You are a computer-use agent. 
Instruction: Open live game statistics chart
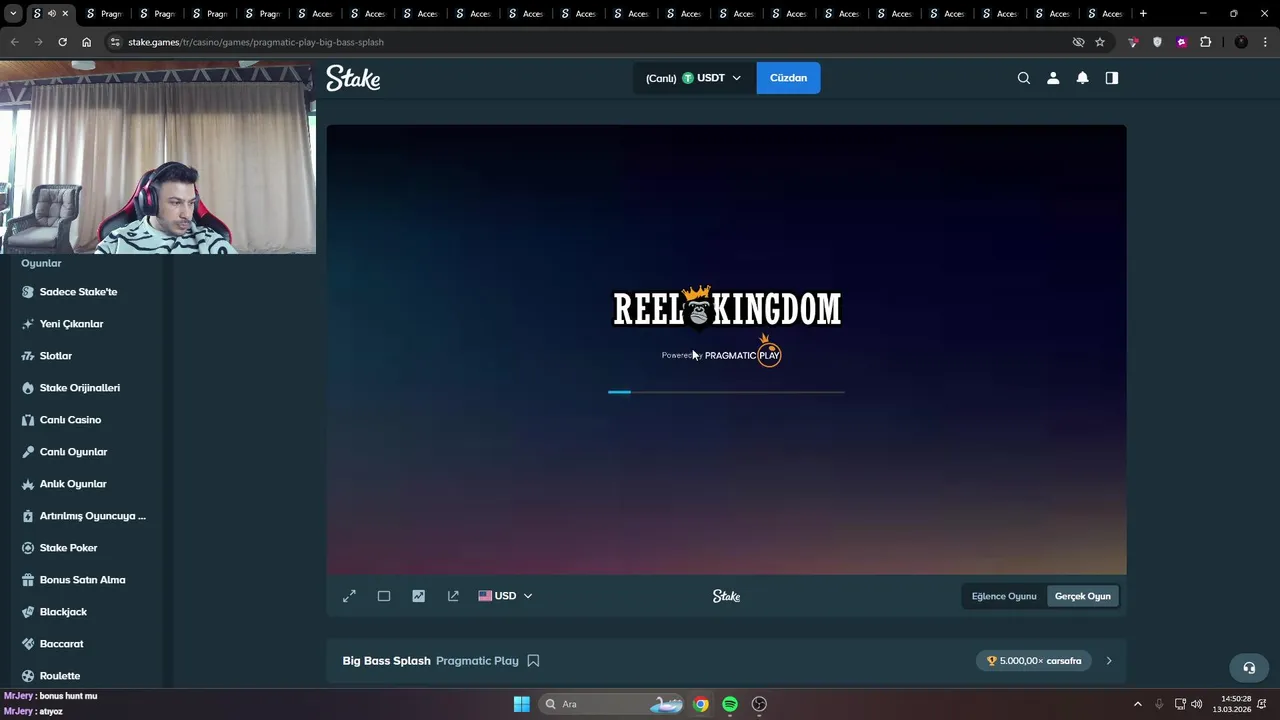[419, 596]
